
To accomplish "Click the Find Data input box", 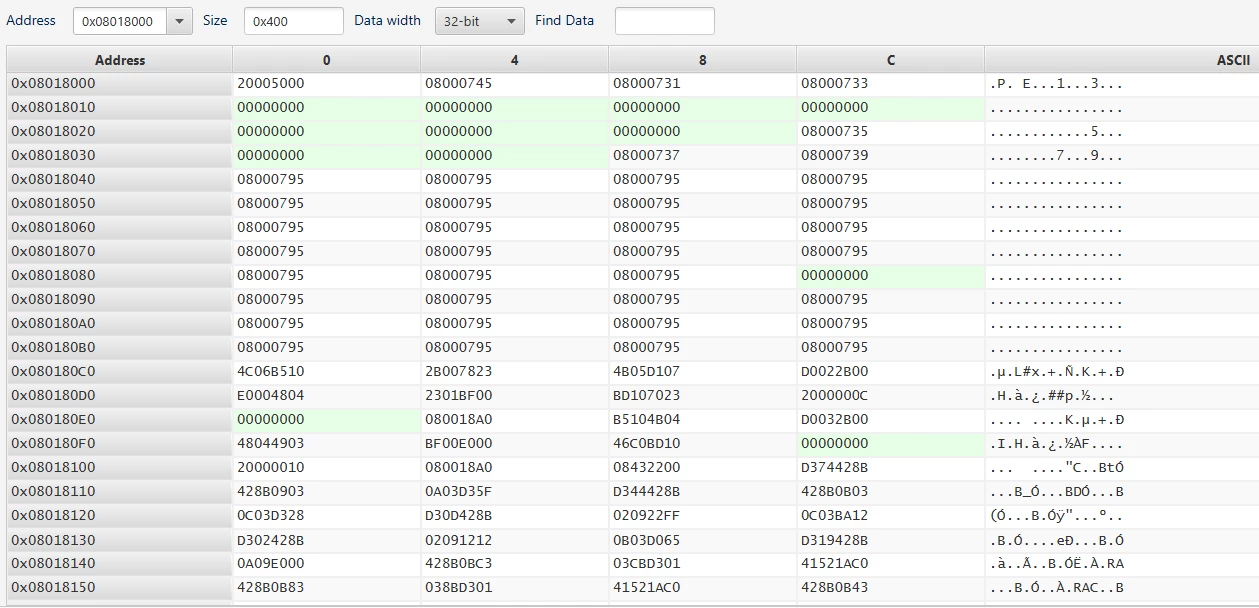I will point(664,21).
